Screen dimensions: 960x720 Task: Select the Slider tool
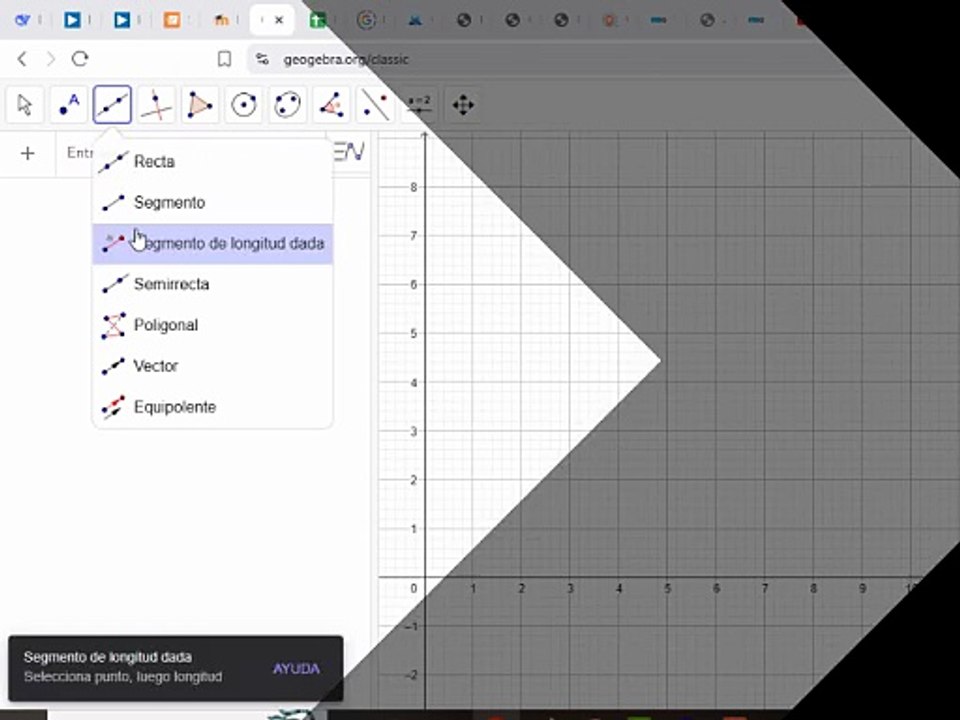pos(419,105)
